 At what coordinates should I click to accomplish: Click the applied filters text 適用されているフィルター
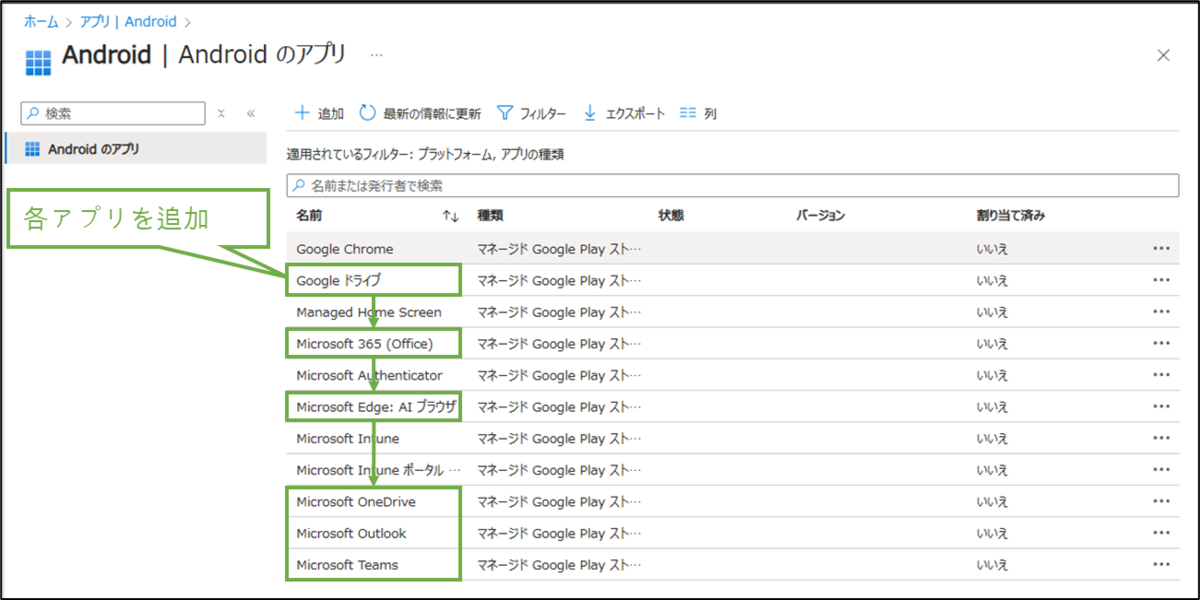425,155
